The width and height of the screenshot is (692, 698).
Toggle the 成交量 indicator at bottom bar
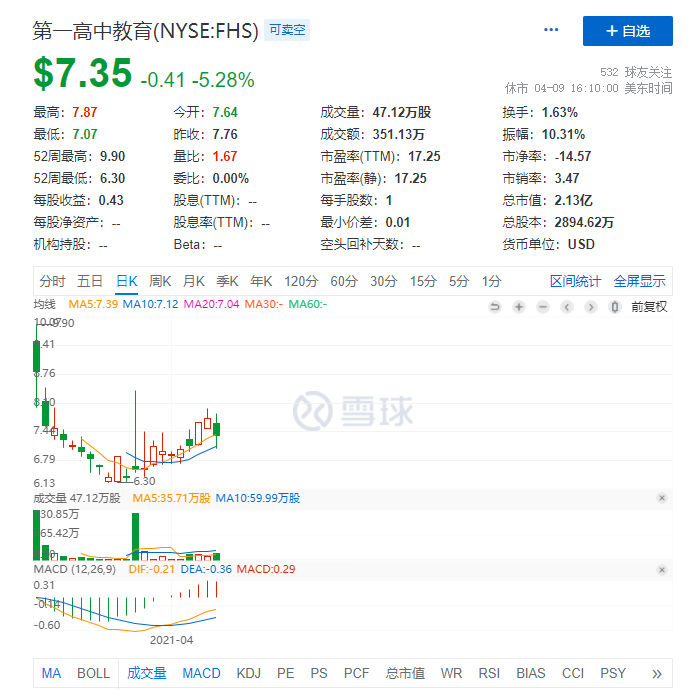tap(147, 673)
